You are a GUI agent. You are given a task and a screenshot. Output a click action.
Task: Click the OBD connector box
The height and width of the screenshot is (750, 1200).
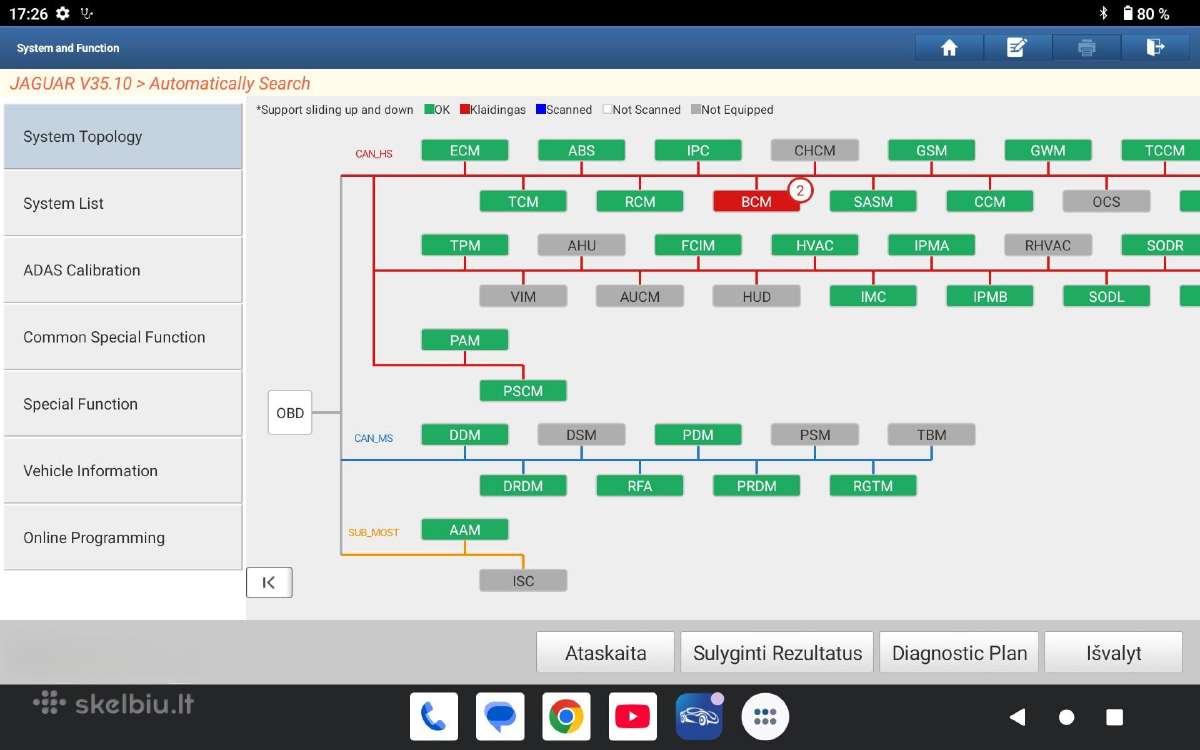pyautogui.click(x=290, y=412)
